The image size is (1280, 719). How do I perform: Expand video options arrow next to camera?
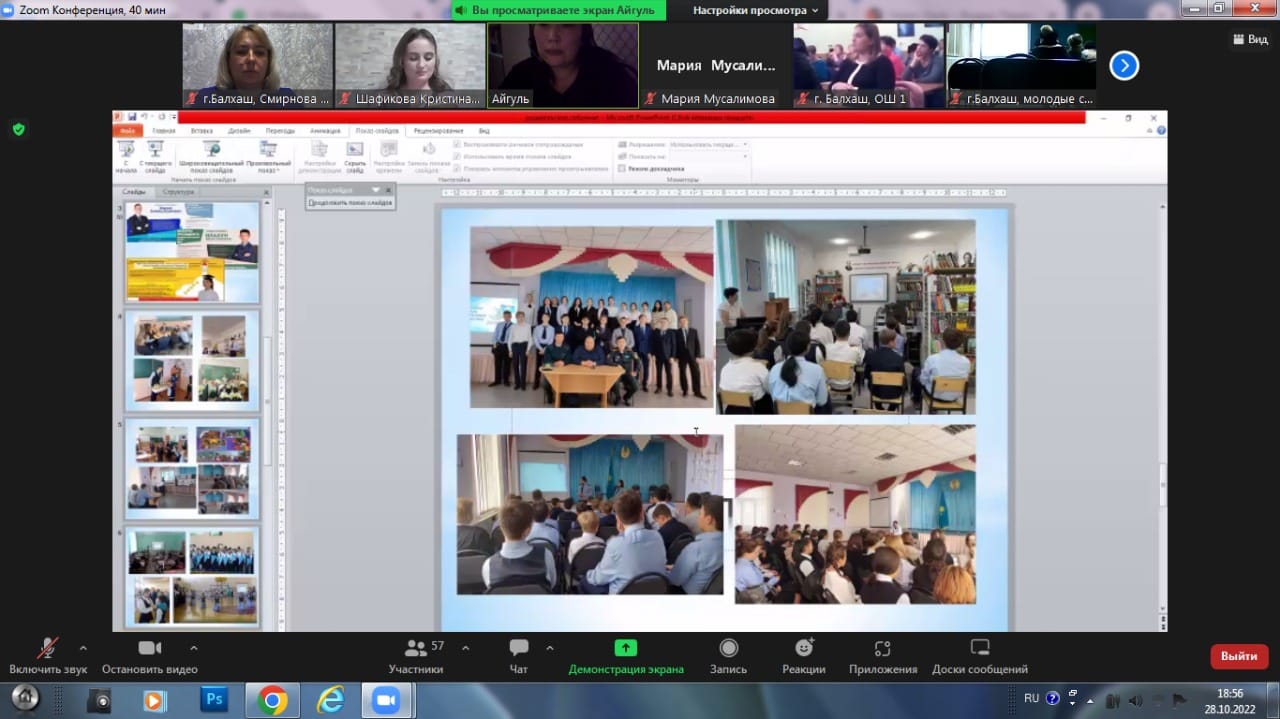194,647
